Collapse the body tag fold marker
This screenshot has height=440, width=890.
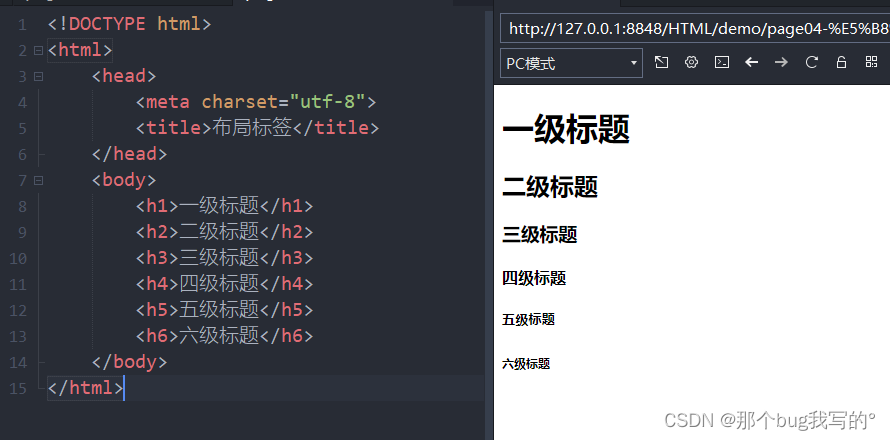(x=38, y=181)
